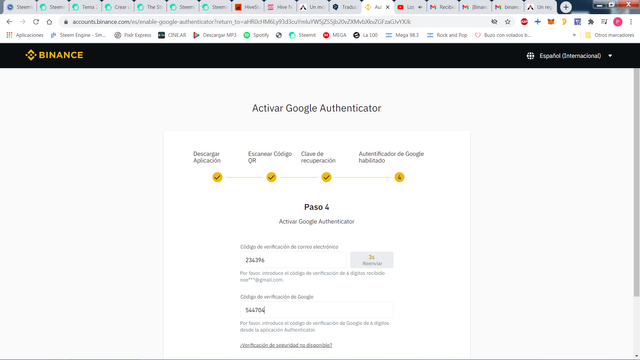Click the Binance logo
The width and height of the screenshot is (640, 360).
(54, 55)
